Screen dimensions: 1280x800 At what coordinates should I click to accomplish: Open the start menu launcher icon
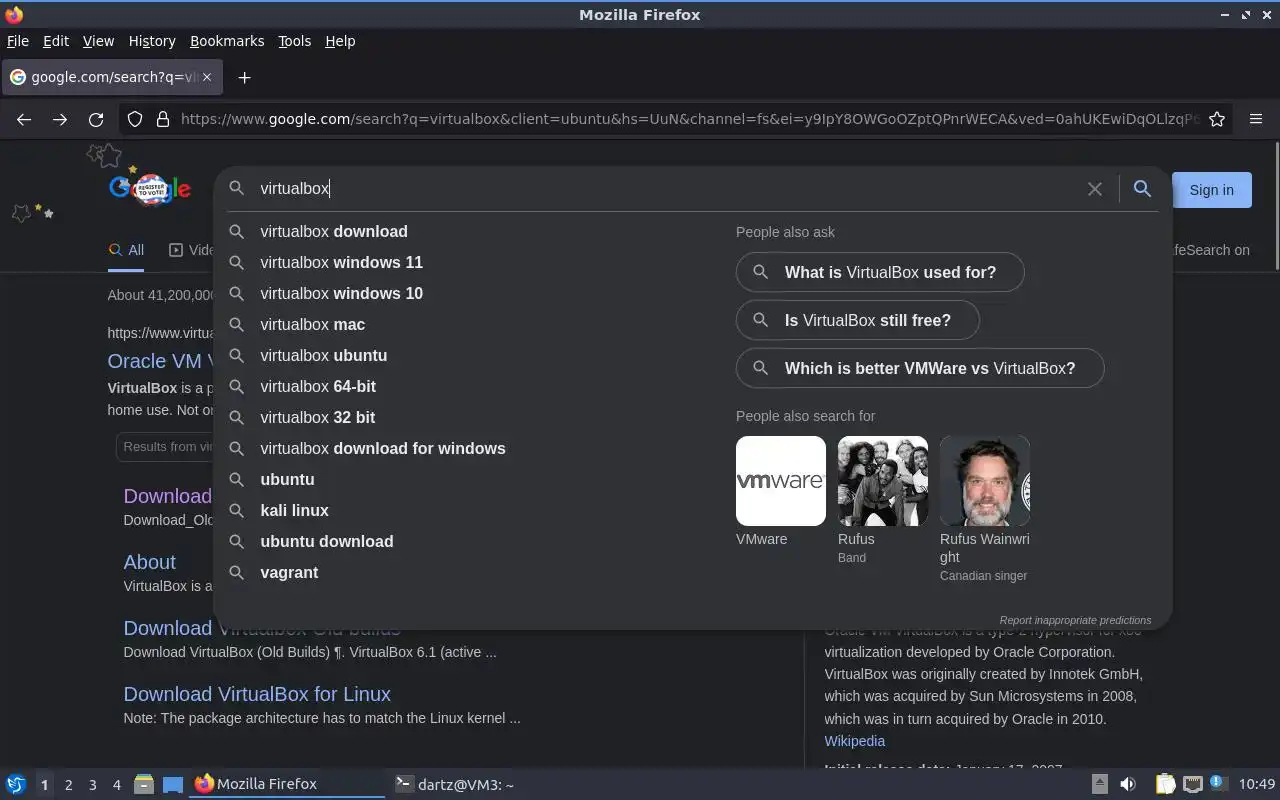click(x=15, y=784)
